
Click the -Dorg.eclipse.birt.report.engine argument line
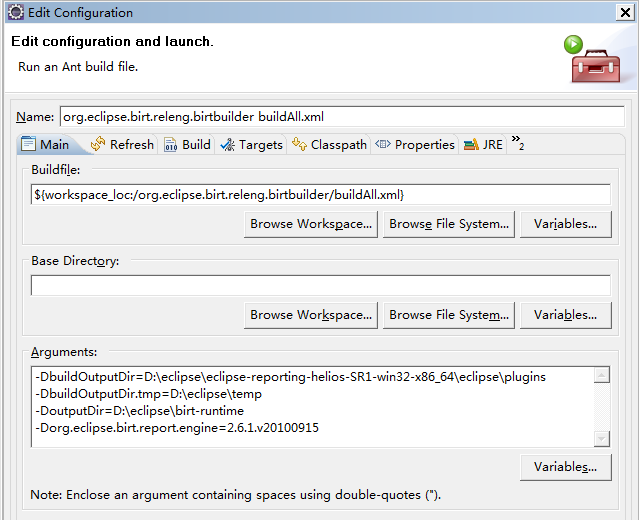[177, 428]
